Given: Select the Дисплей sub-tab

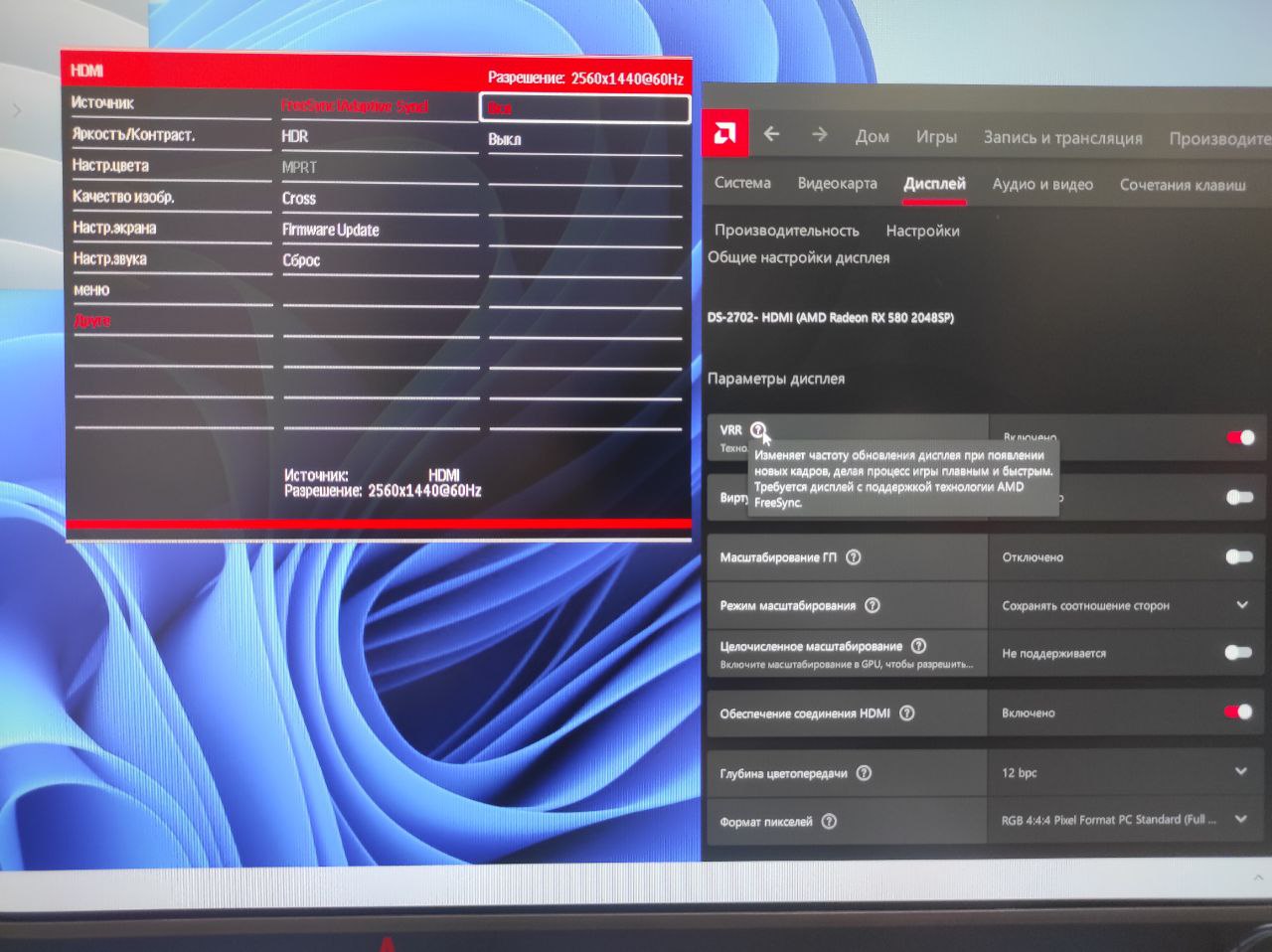Looking at the screenshot, I should (935, 184).
